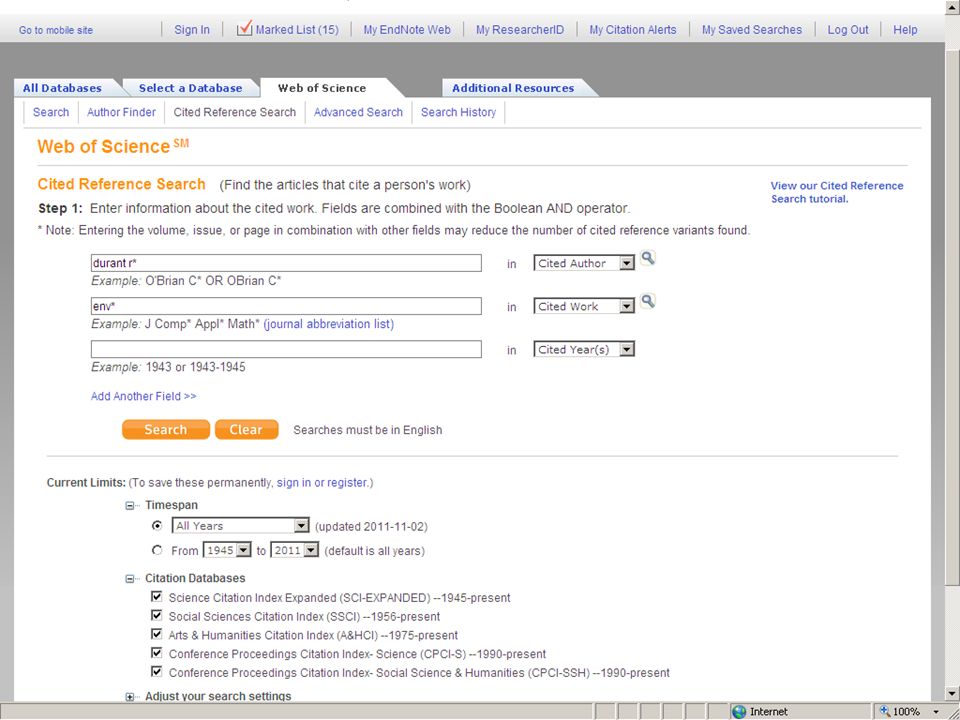Open the Cited Author lookup magnifier icon
Screen dimensions: 960x720
[x=647, y=258]
